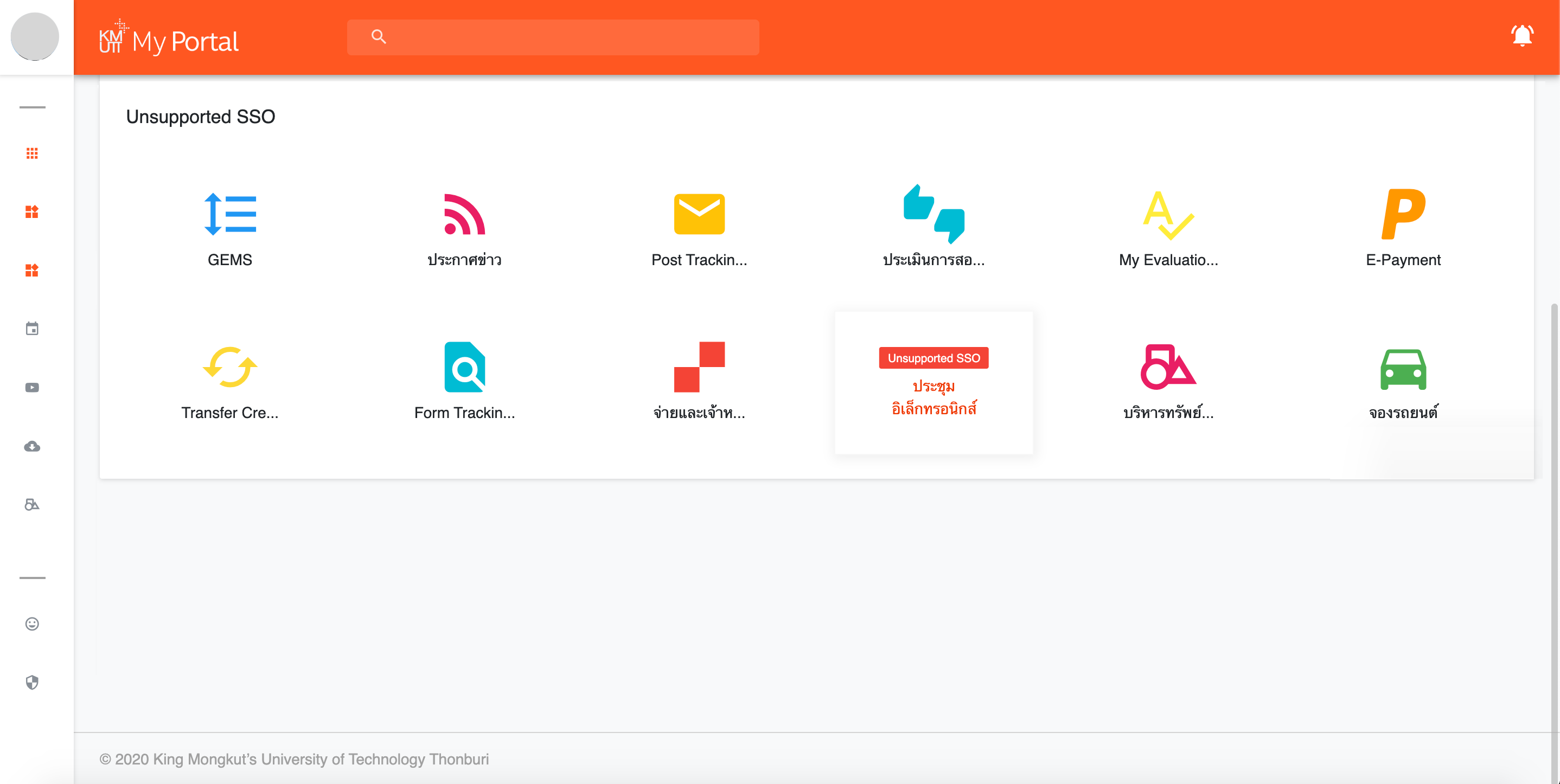Open the GEMS app icon
This screenshot has height=784, width=1560.
click(x=229, y=214)
